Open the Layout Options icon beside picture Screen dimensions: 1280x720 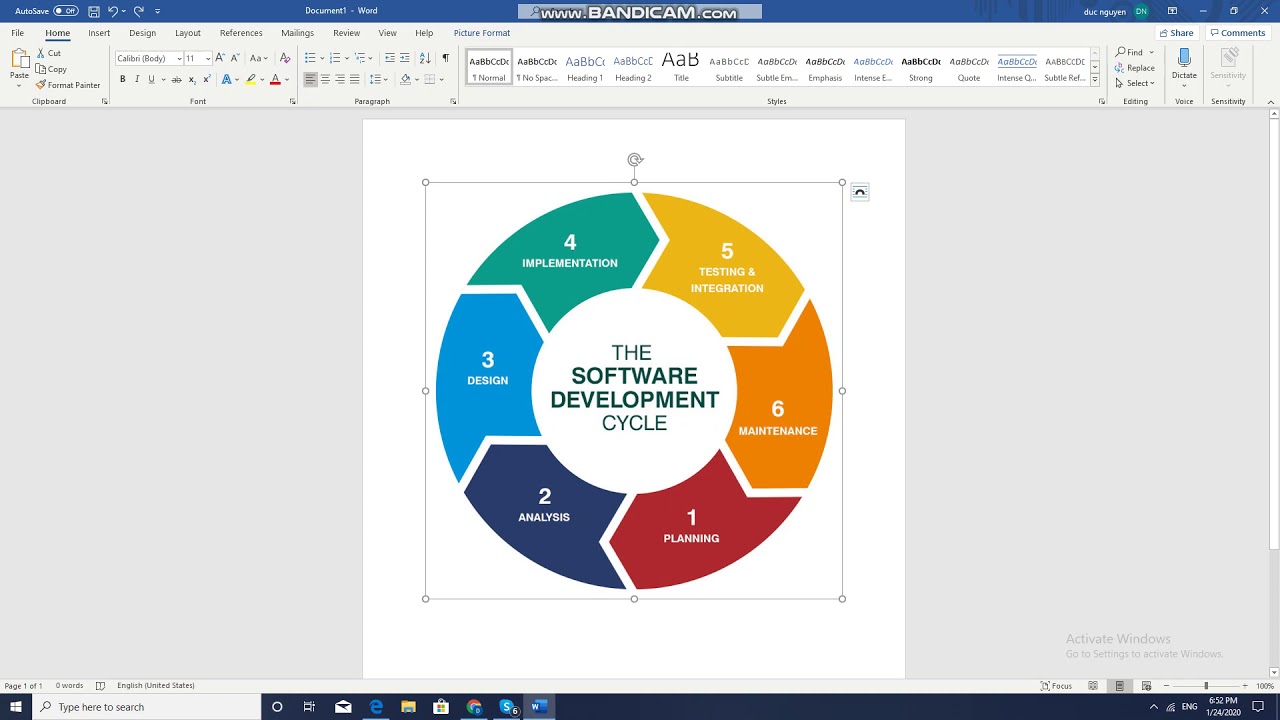(860, 192)
